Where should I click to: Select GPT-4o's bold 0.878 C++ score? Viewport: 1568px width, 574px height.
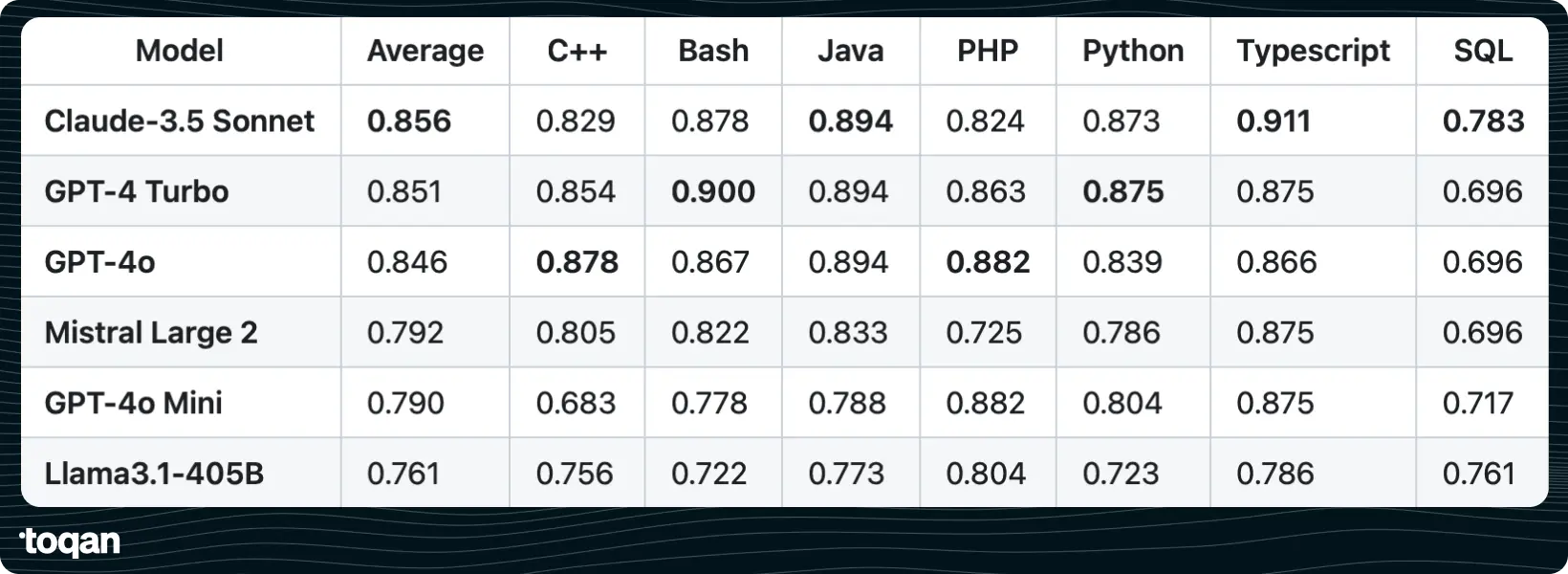[577, 262]
